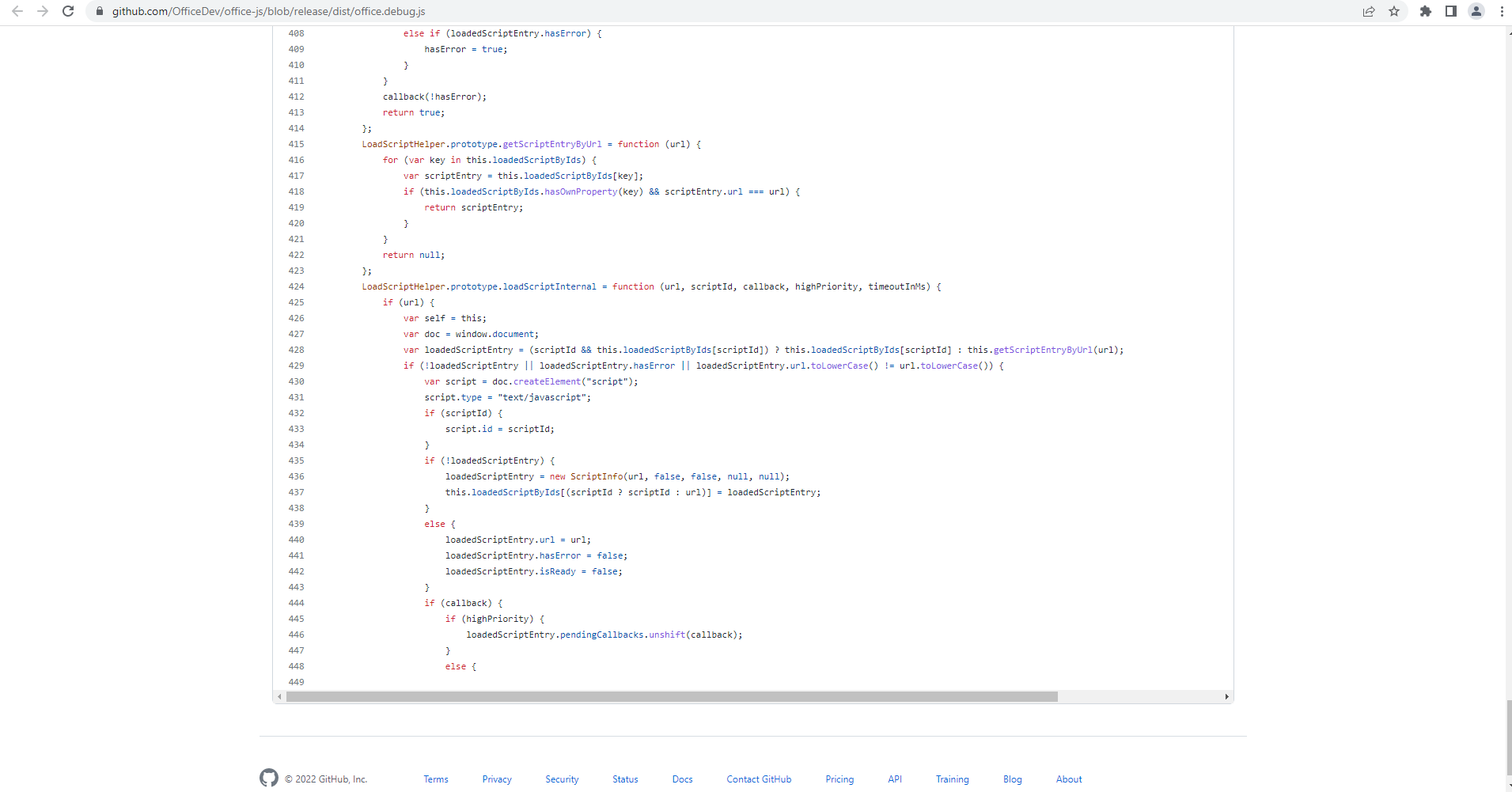View GitHub Pricing
The image size is (1512, 792).
click(x=839, y=779)
